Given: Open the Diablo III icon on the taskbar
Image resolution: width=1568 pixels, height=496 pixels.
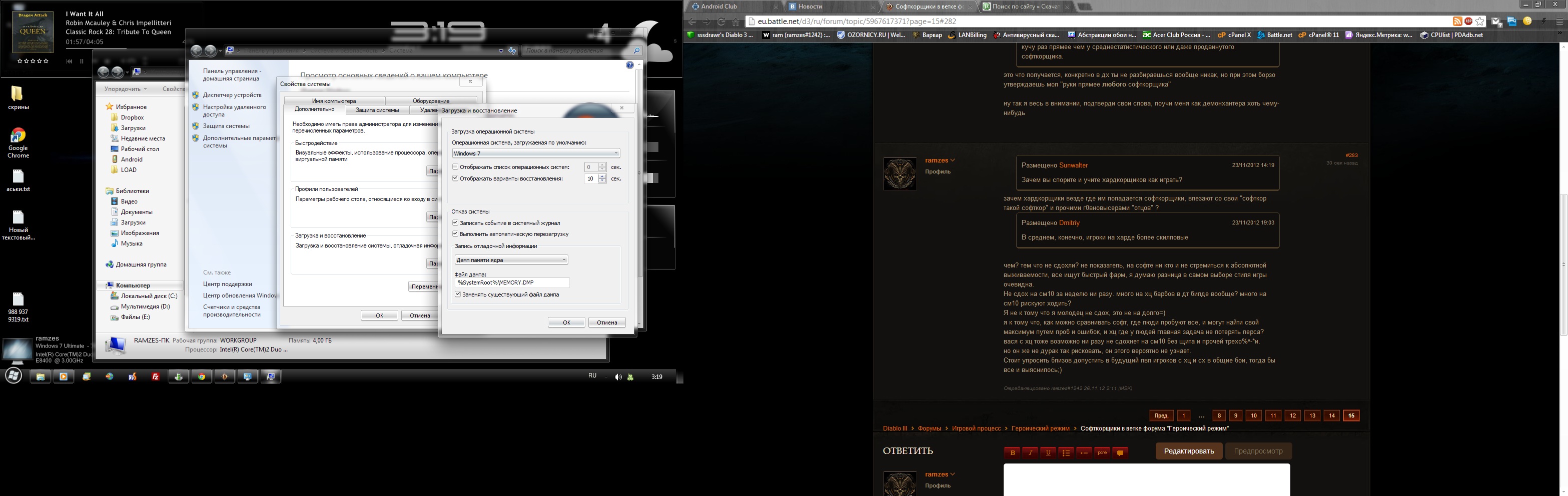Looking at the screenshot, I should click(x=225, y=376).
